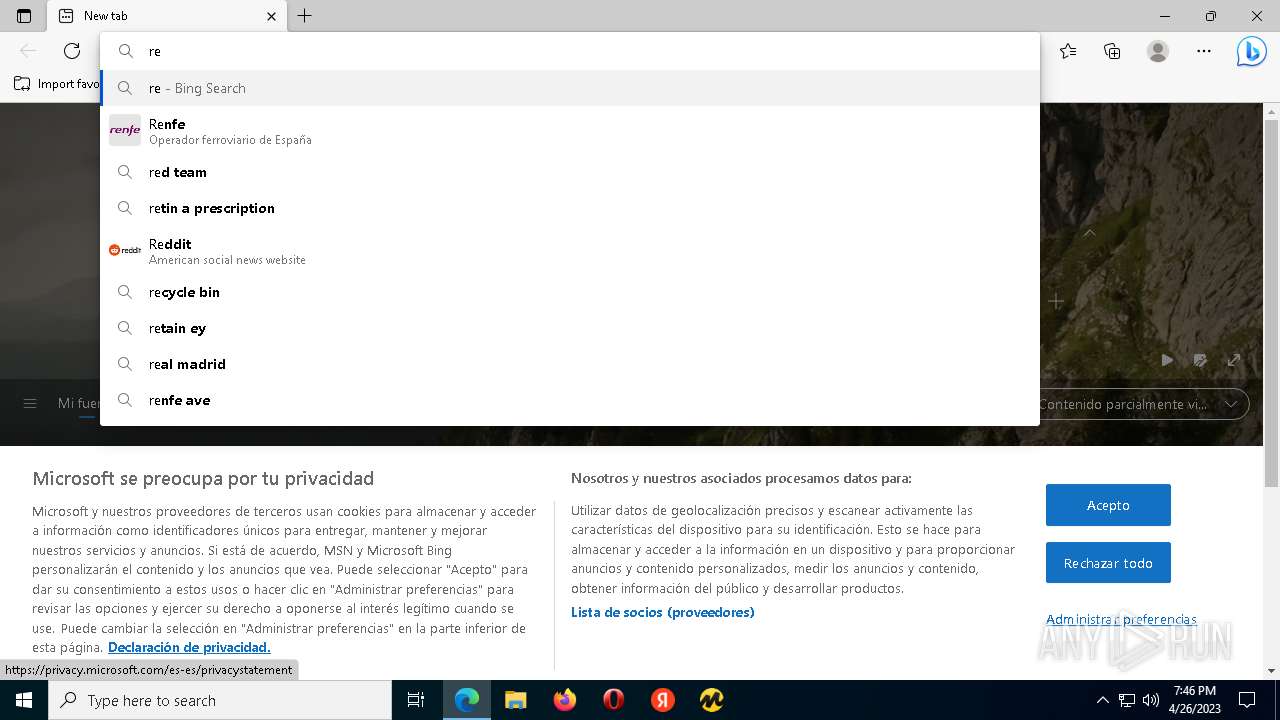
Task: Click the Rechazar todo button
Action: click(1108, 563)
